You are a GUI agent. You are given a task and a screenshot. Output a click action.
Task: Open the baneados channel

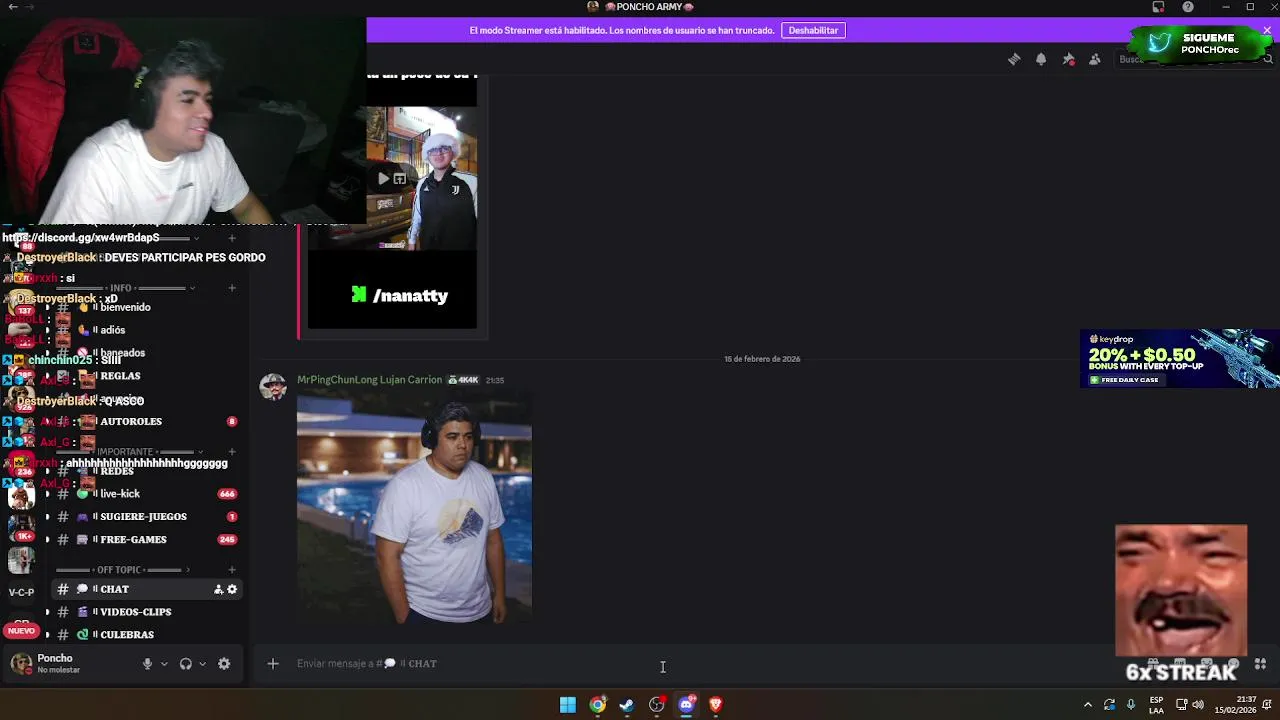point(145,353)
